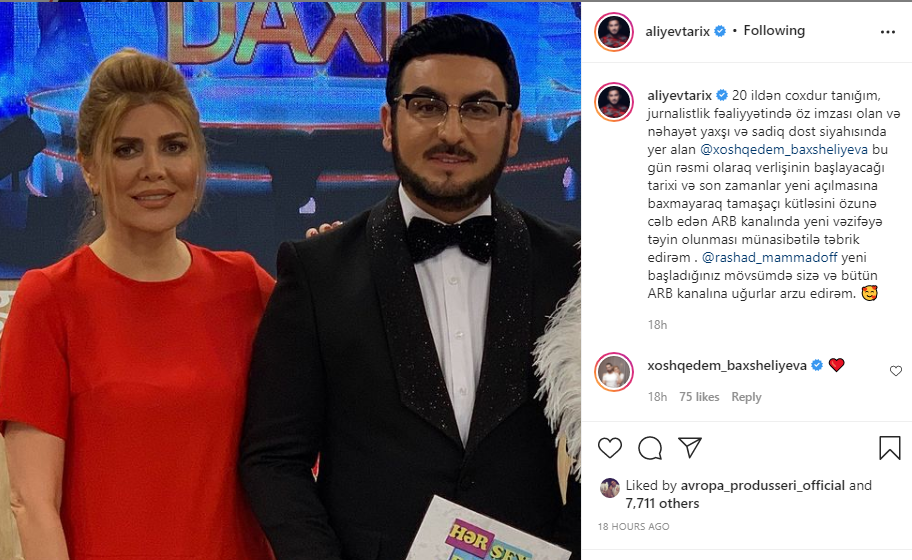Like xoshqedem_baxsheliyeva's comment with small heart

coord(896,371)
